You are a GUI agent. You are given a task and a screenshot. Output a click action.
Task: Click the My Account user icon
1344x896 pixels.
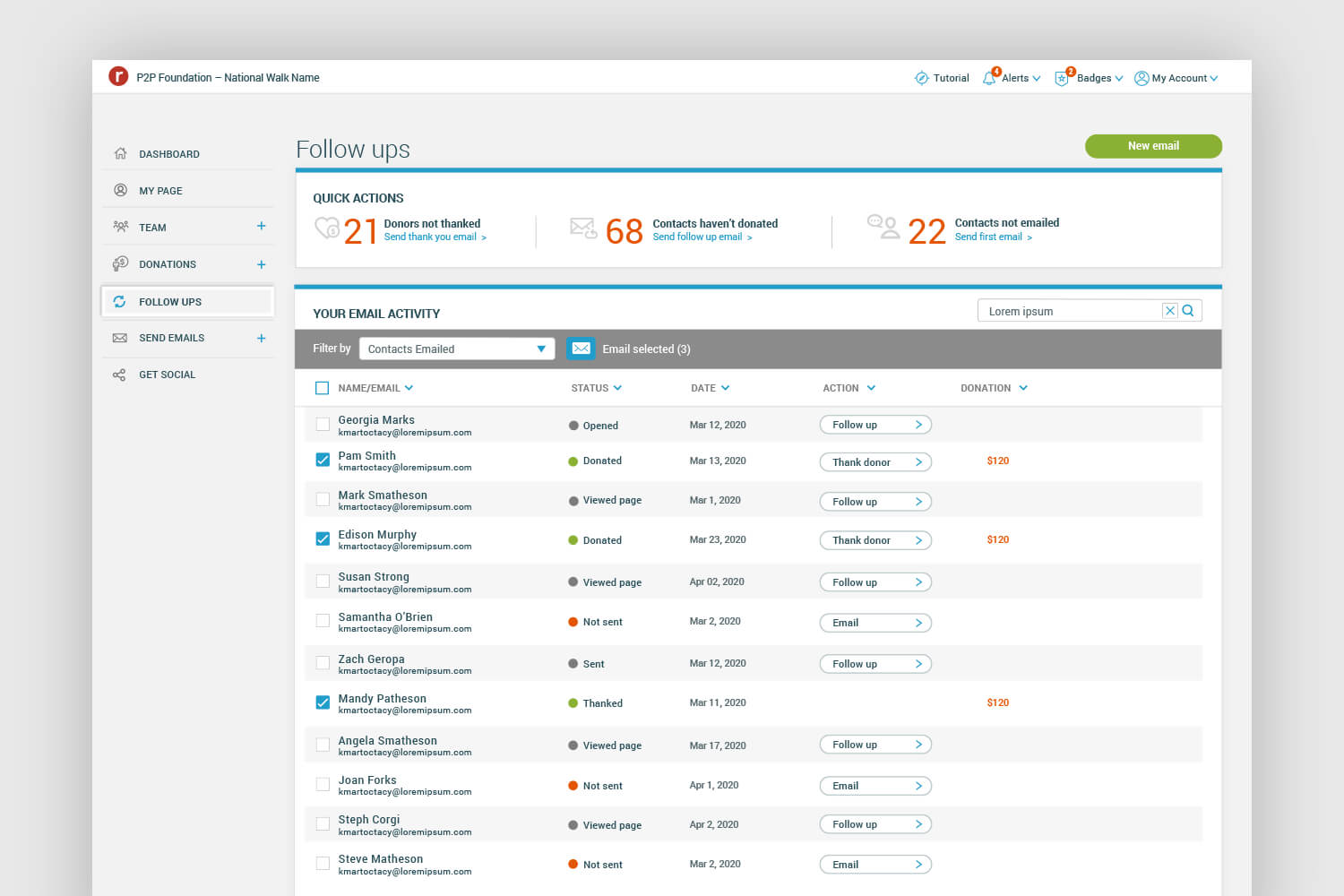tap(1142, 78)
